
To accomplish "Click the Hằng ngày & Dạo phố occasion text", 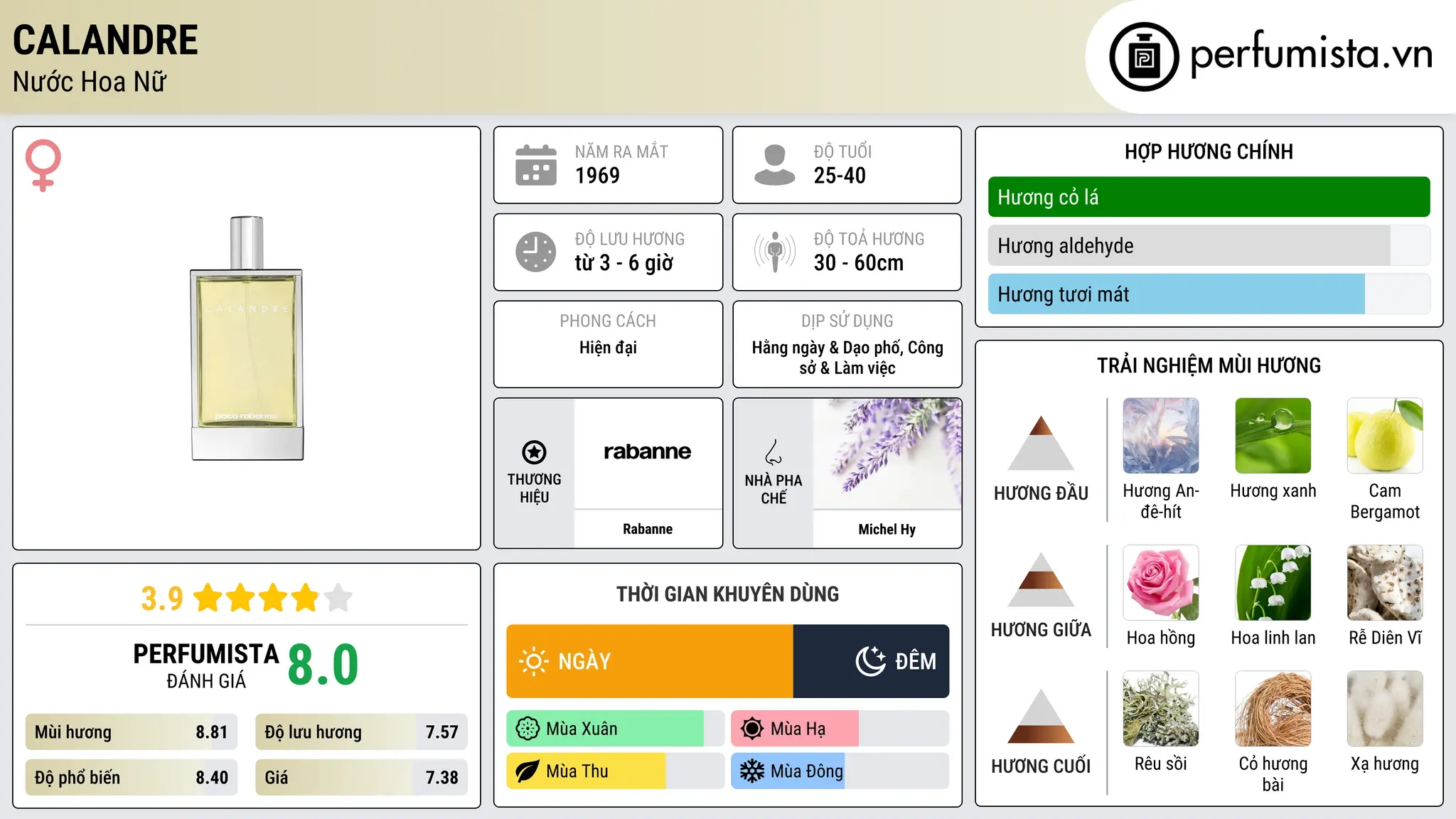I will 847,358.
